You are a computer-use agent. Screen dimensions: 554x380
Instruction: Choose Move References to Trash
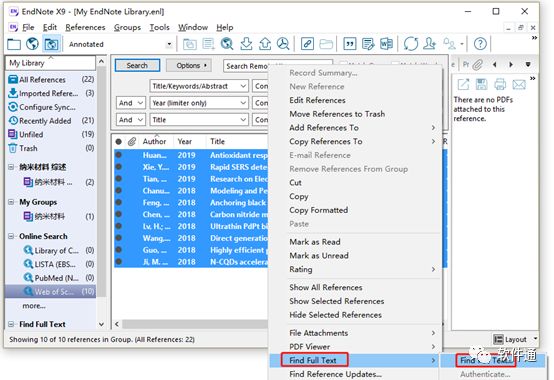337,114
